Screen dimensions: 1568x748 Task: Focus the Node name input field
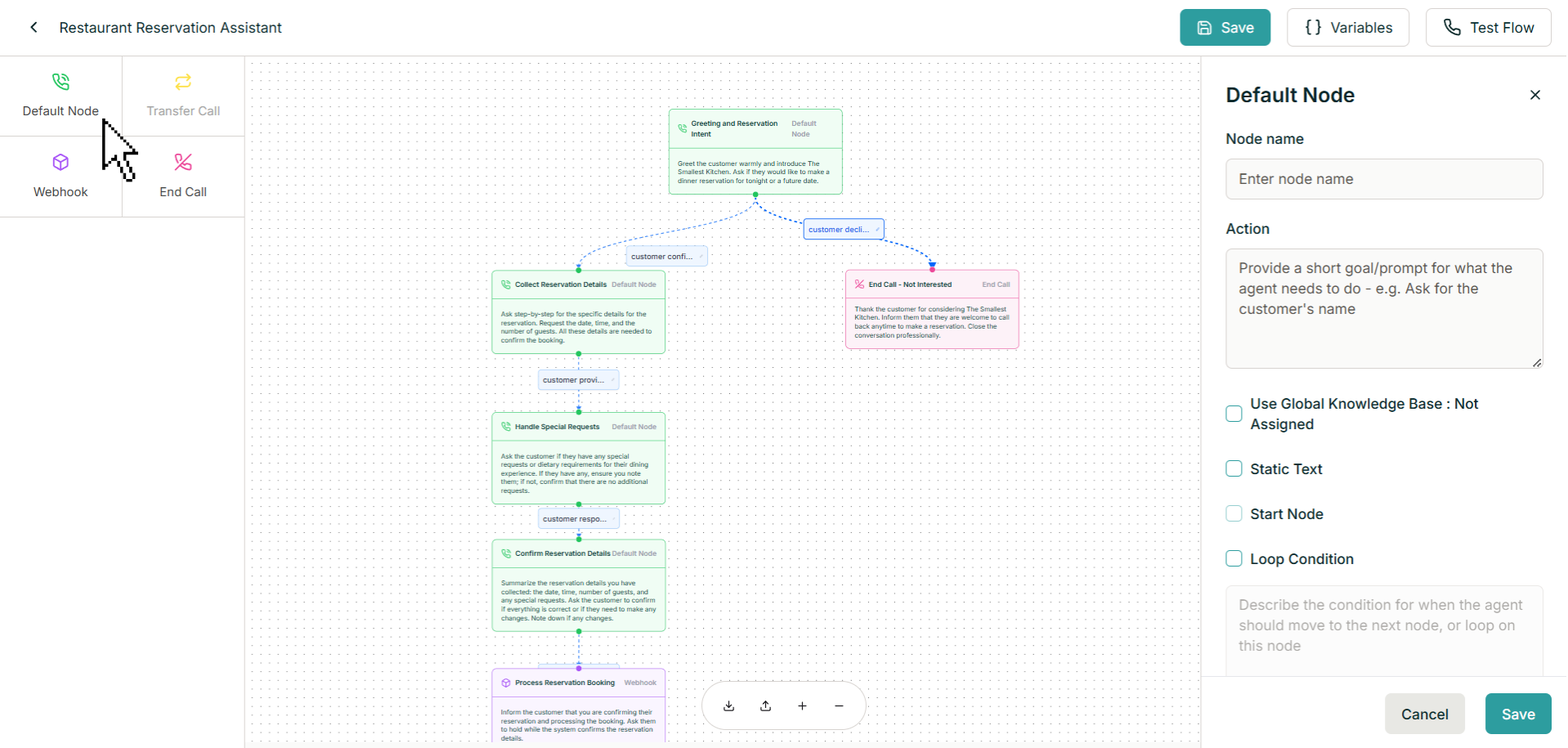tap(1384, 179)
